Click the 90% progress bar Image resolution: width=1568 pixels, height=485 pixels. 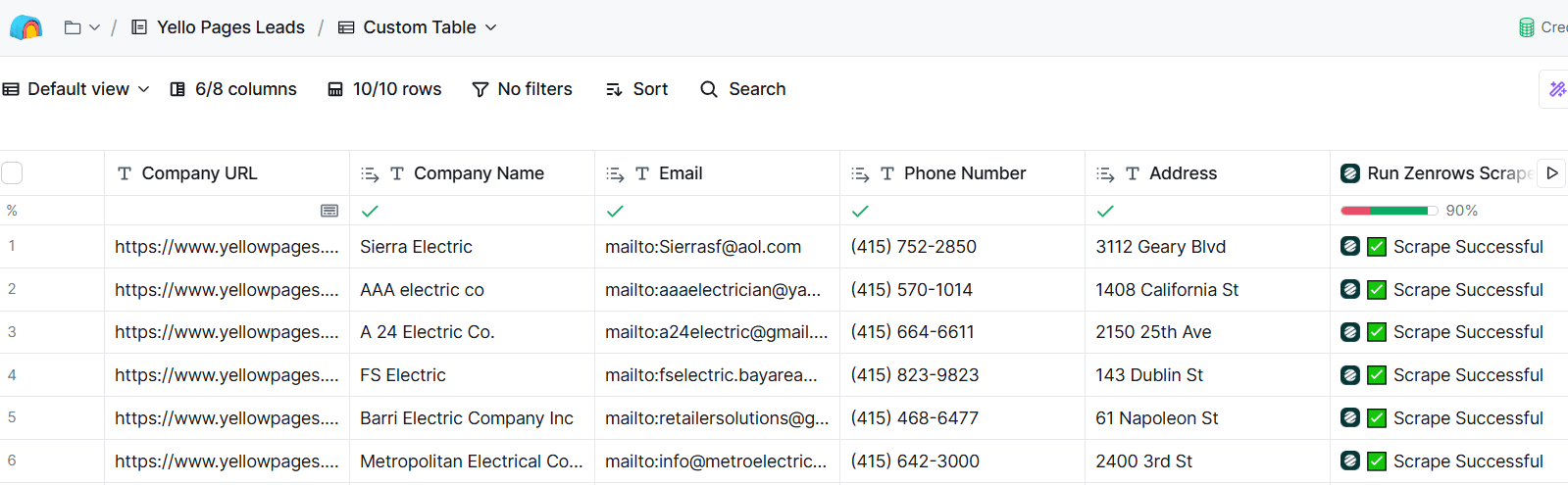(1389, 211)
